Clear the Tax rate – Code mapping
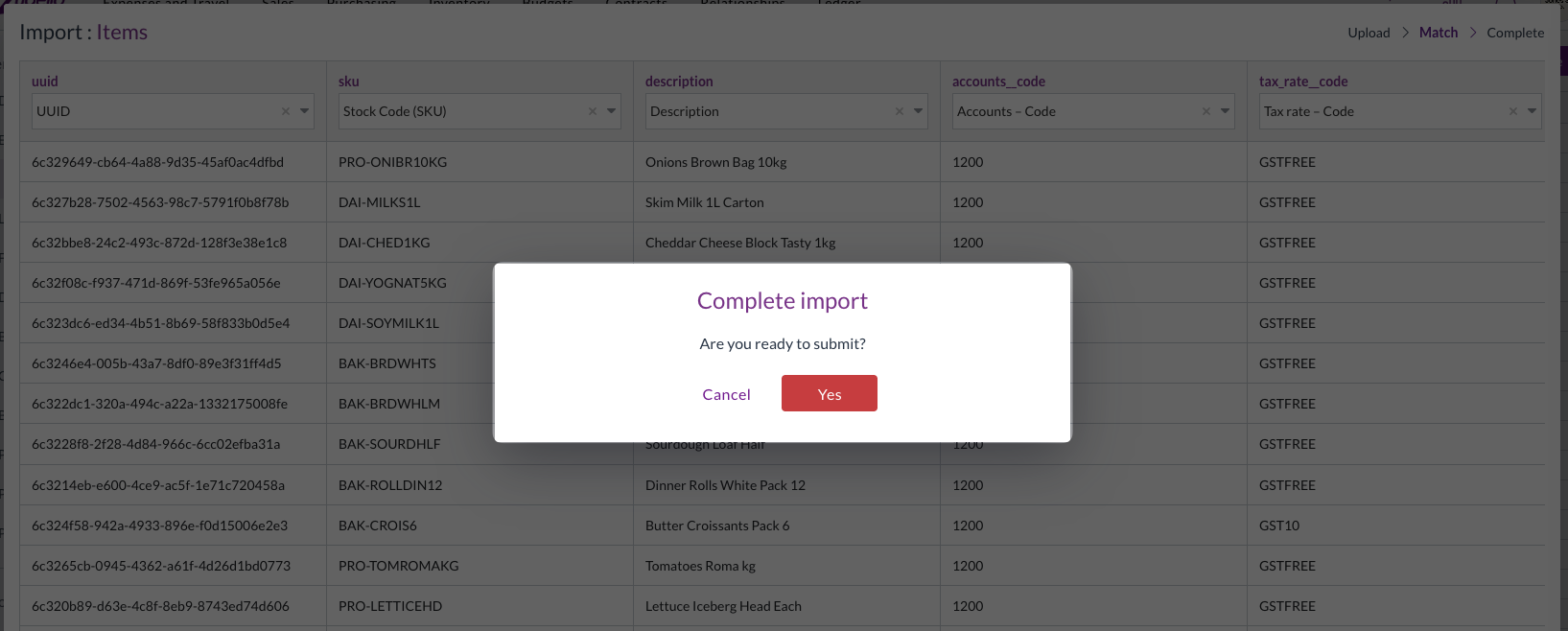Image resolution: width=1568 pixels, height=631 pixels. click(1513, 111)
